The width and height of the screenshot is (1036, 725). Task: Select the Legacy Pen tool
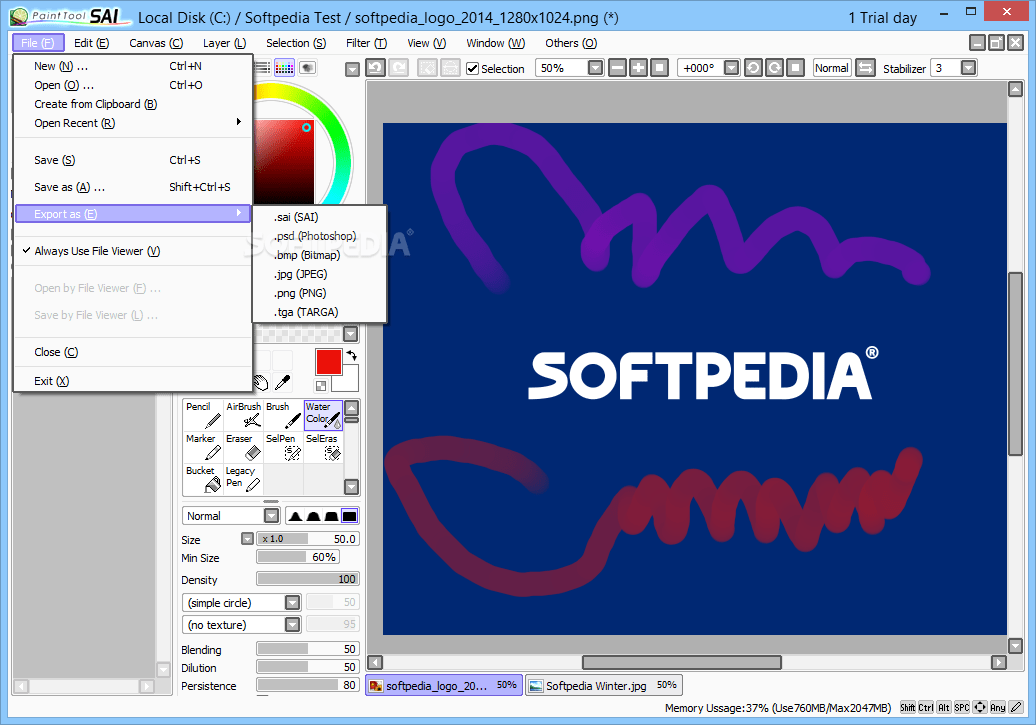[x=243, y=479]
